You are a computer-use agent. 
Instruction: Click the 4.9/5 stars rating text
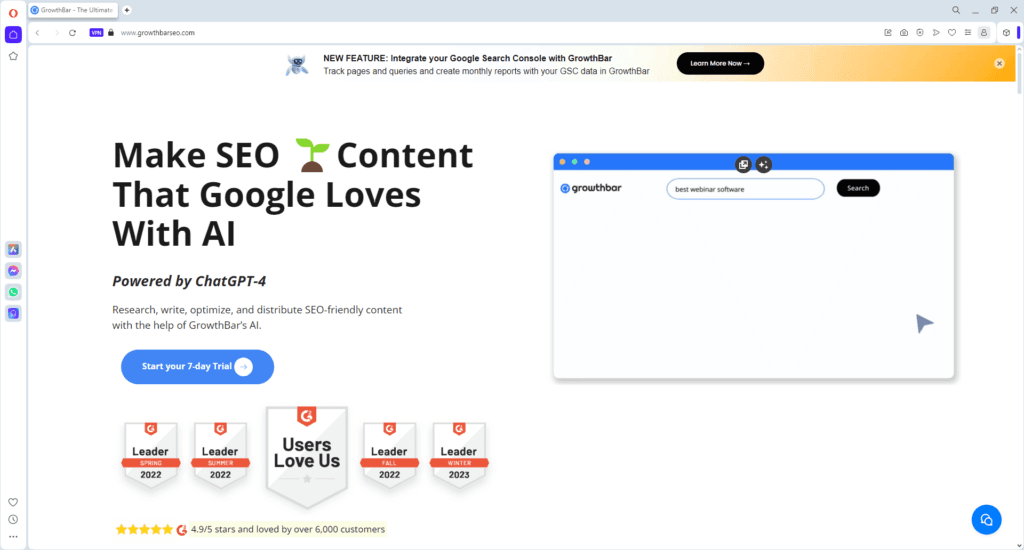pyautogui.click(x=288, y=529)
